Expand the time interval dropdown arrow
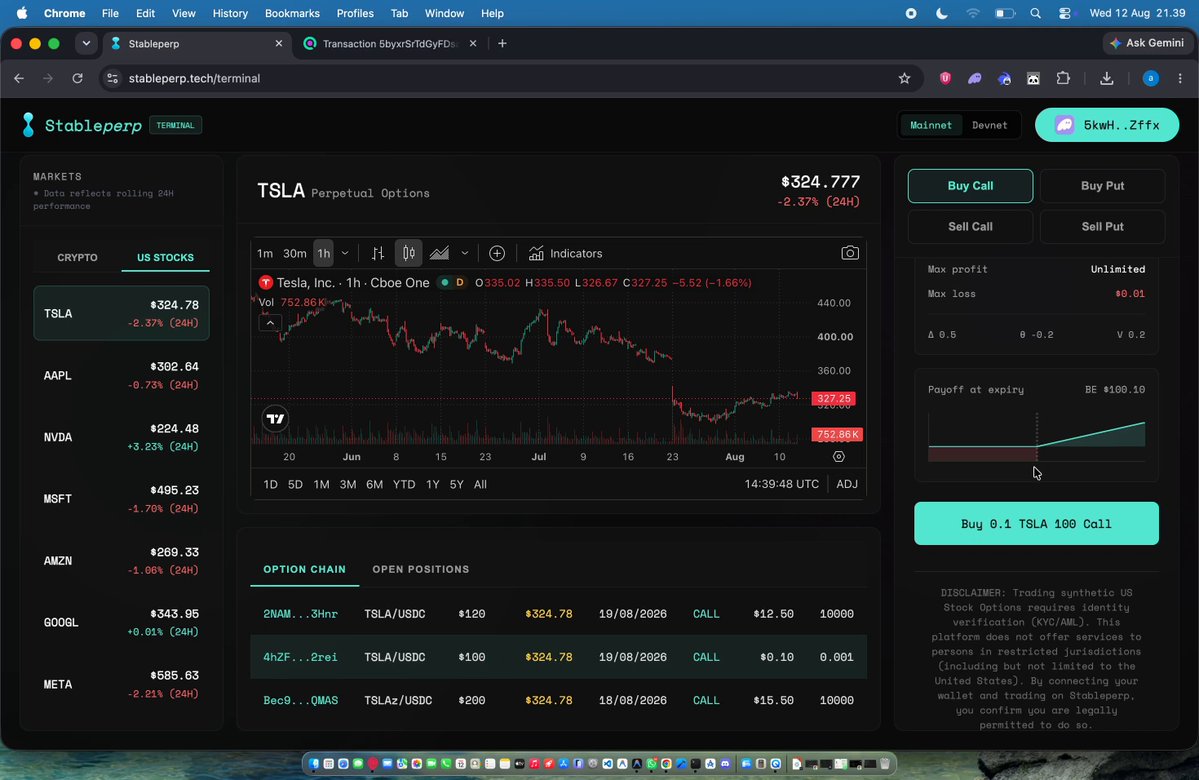1199x780 pixels. click(x=345, y=253)
